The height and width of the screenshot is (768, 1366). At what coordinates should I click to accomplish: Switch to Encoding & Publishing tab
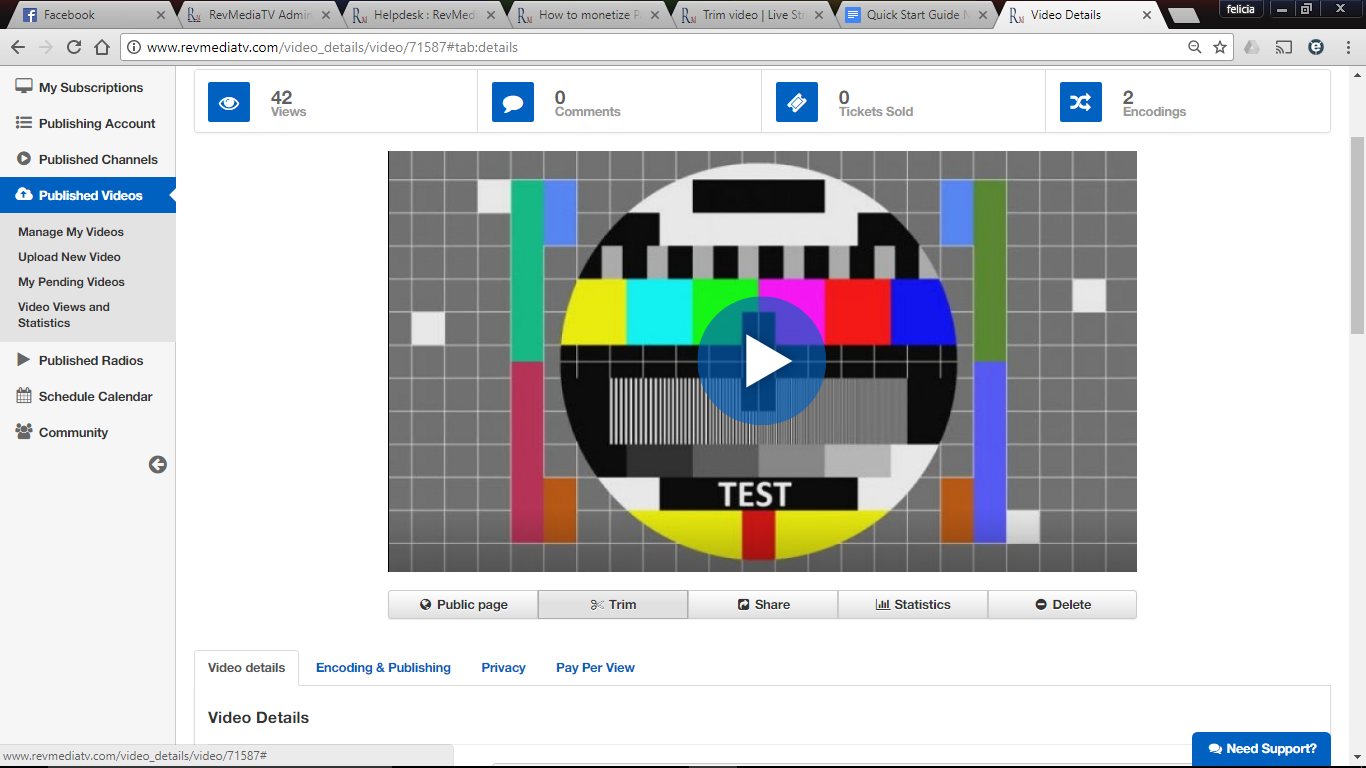tap(383, 668)
